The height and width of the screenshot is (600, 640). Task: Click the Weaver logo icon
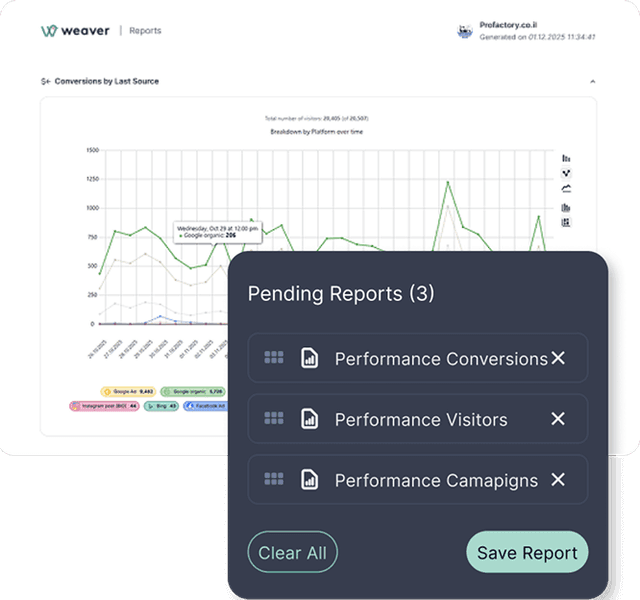point(48,31)
